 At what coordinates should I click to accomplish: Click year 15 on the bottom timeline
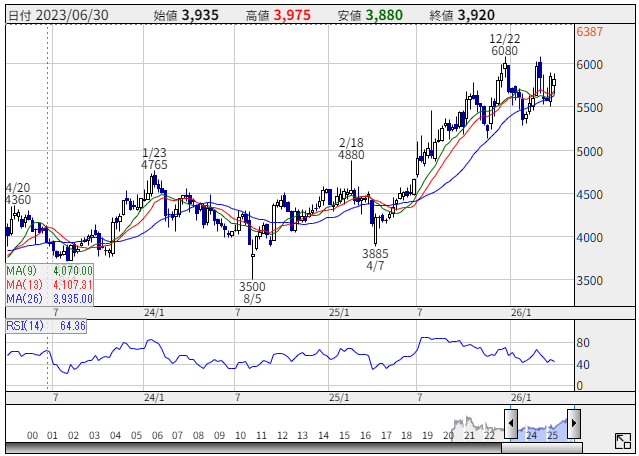pyautogui.click(x=344, y=437)
